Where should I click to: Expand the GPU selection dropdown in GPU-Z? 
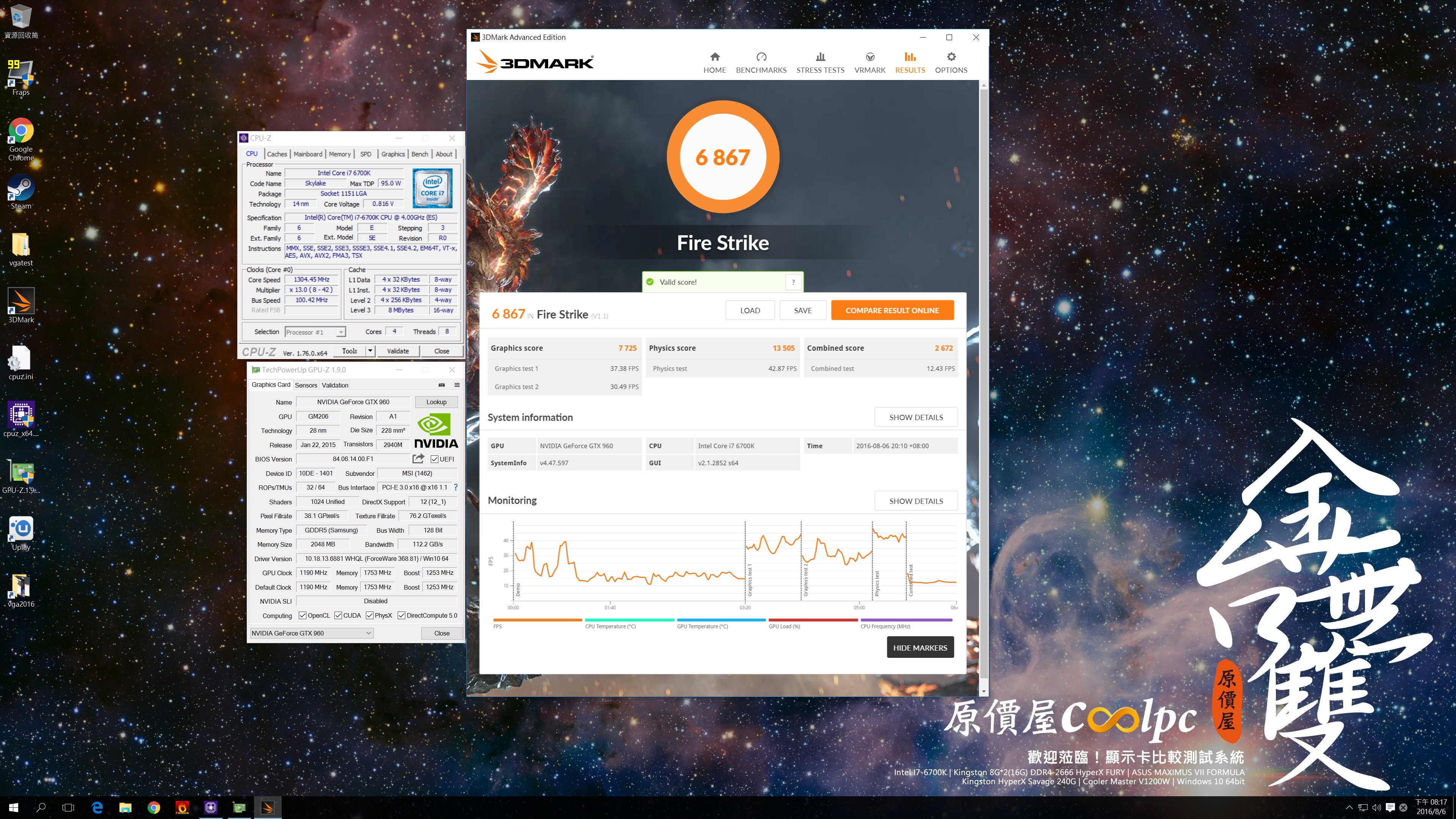pyautogui.click(x=369, y=633)
